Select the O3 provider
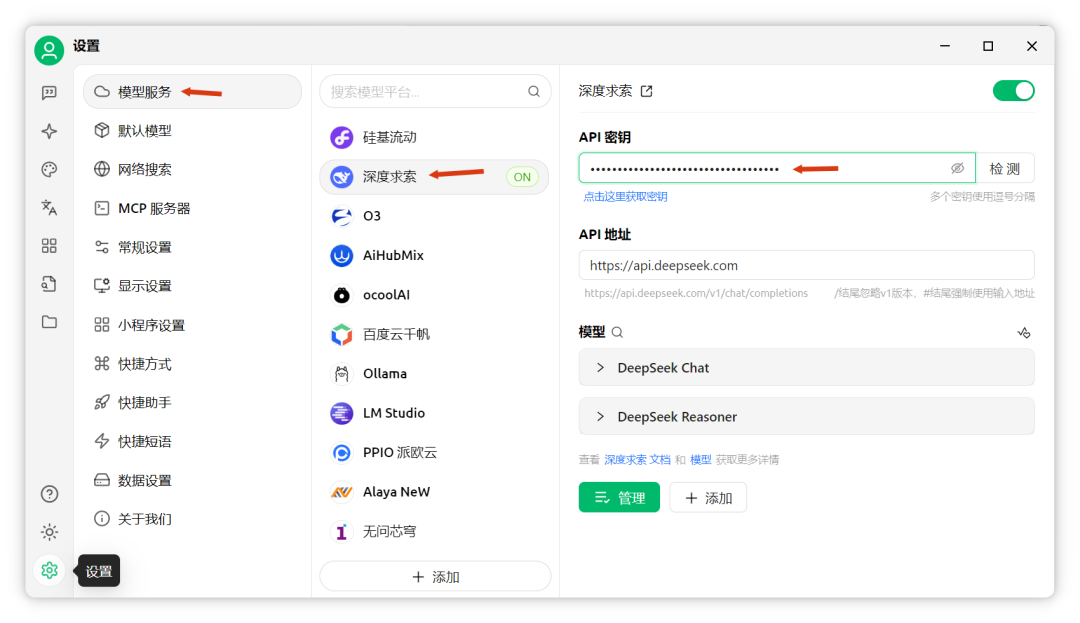 435,216
